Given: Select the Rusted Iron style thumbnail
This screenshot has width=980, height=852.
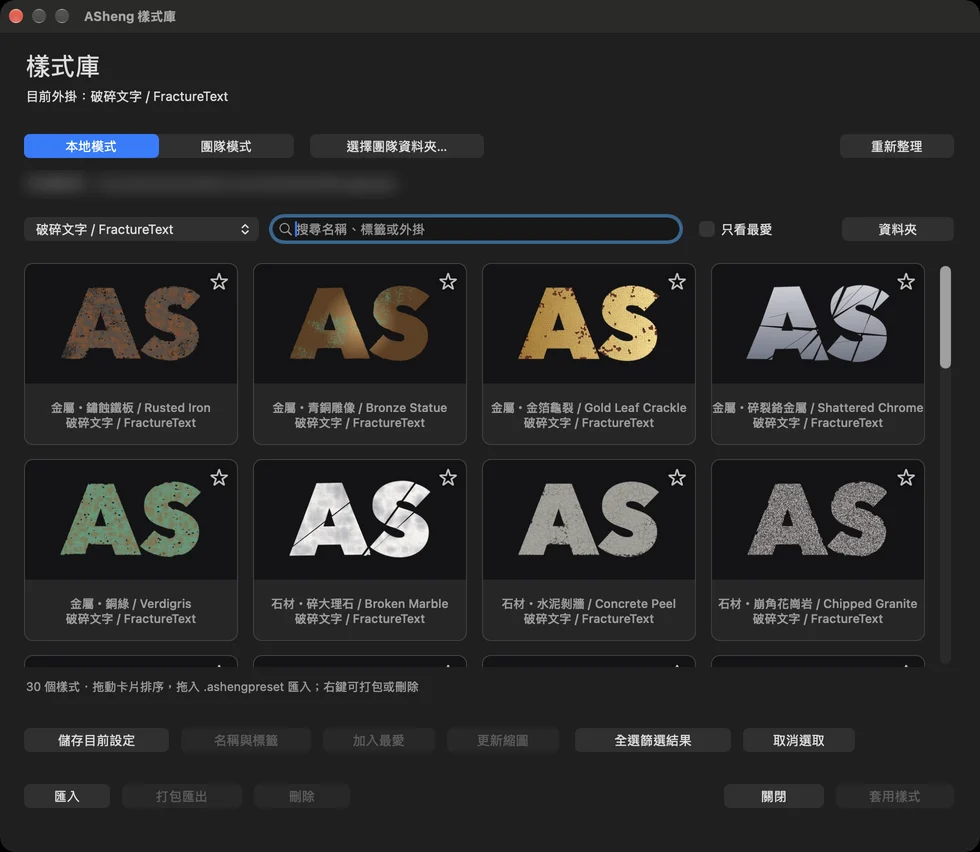Looking at the screenshot, I should [x=131, y=324].
